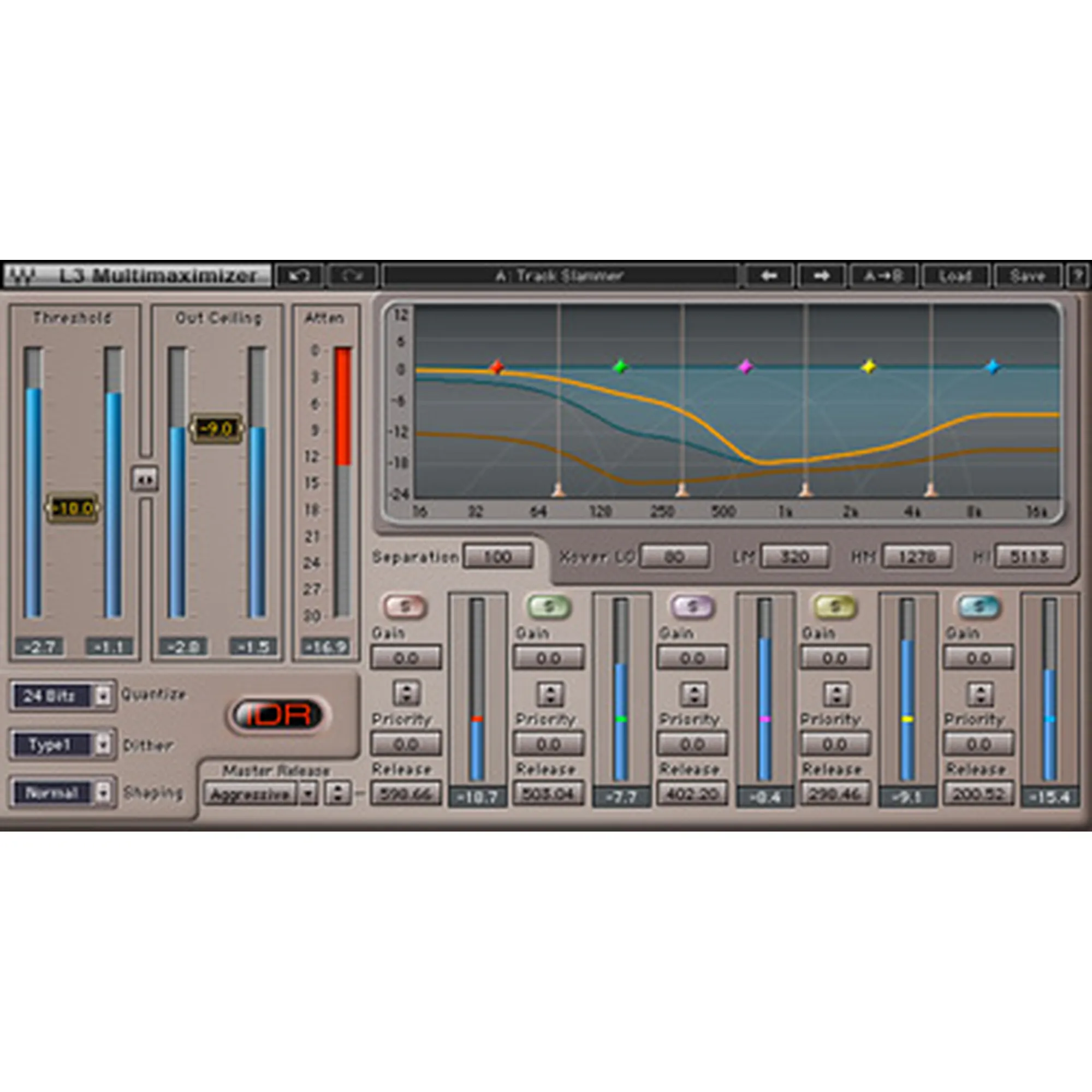Viewport: 1092px width, 1092px height.
Task: Open the Shaping Normal dropdown
Action: point(62,792)
